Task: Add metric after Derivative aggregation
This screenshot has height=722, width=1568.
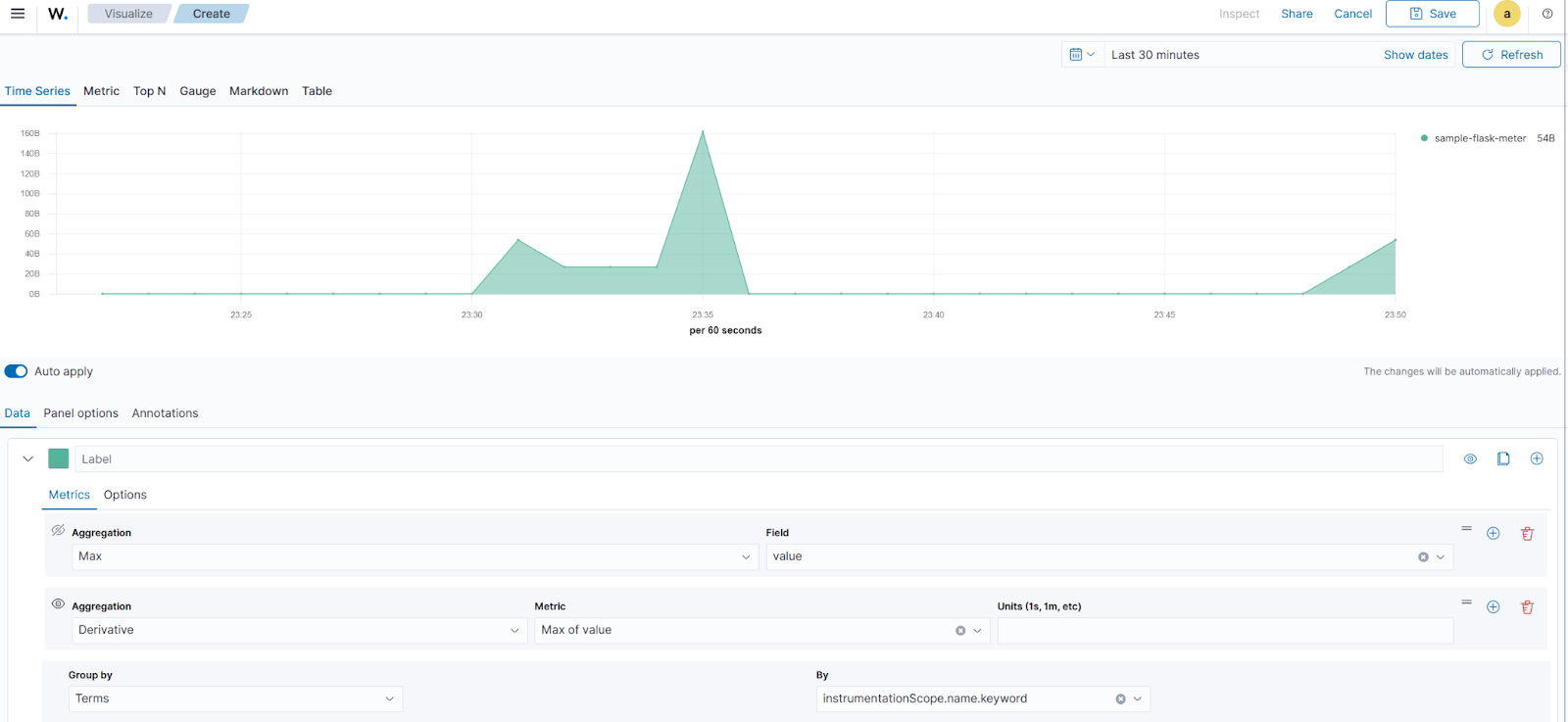Action: click(x=1493, y=607)
